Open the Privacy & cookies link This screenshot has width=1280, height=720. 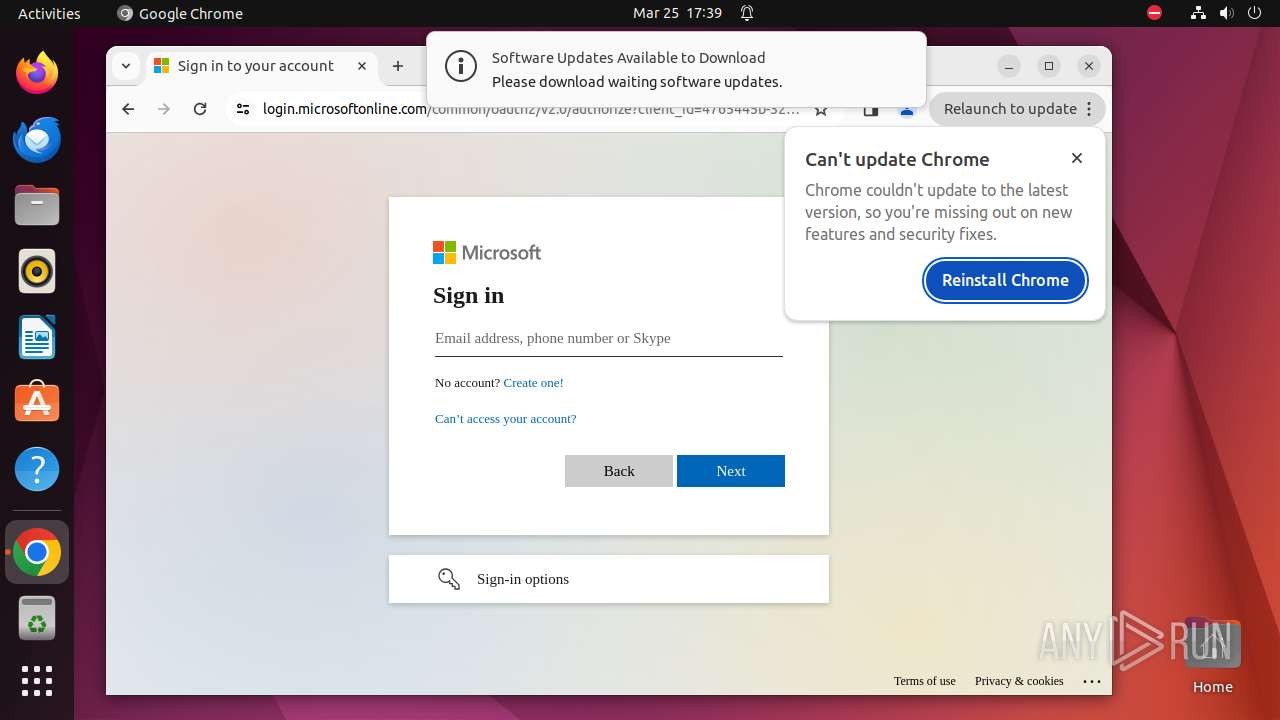pyautogui.click(x=1019, y=681)
